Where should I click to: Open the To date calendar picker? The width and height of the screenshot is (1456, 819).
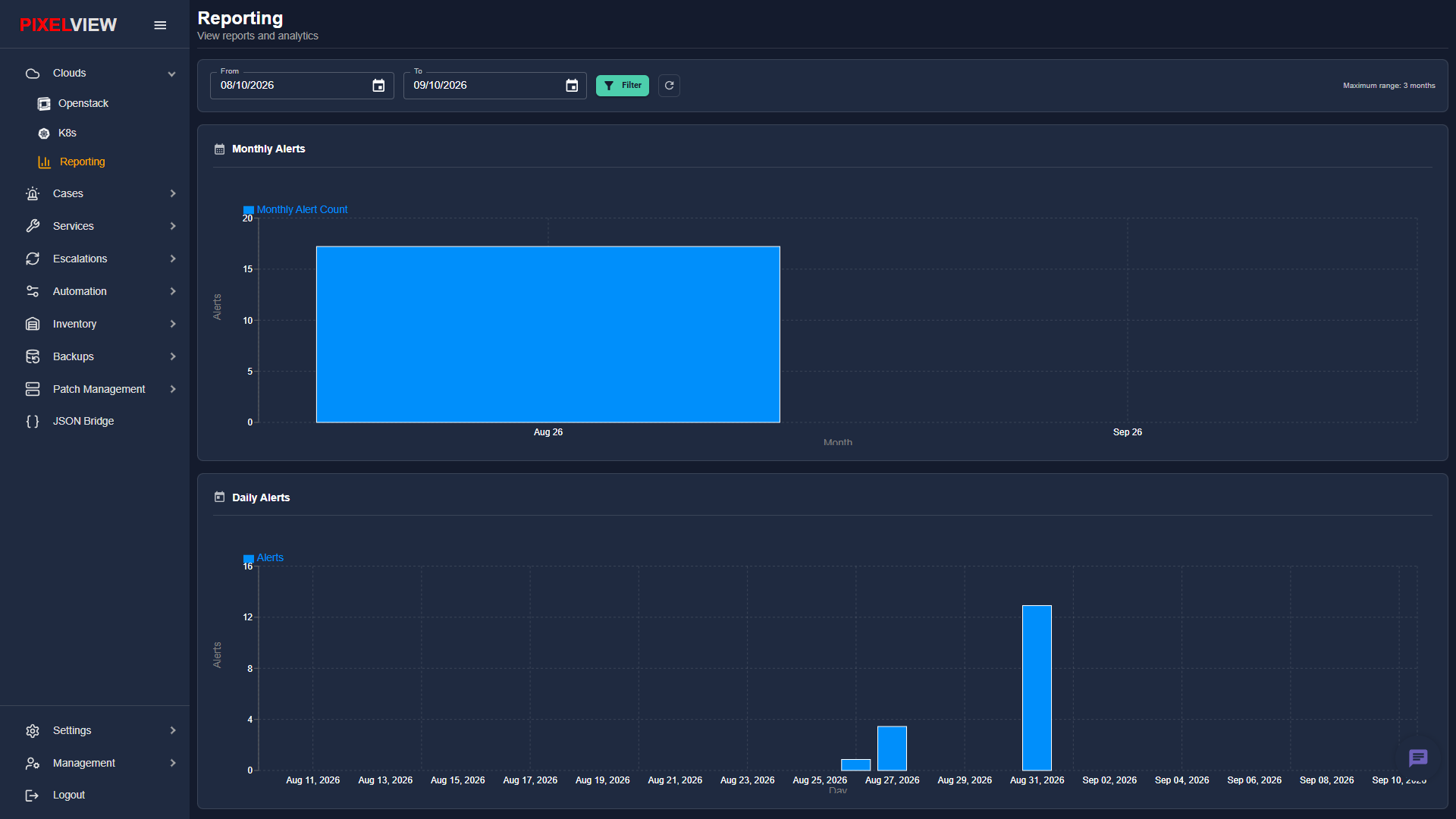coord(572,86)
